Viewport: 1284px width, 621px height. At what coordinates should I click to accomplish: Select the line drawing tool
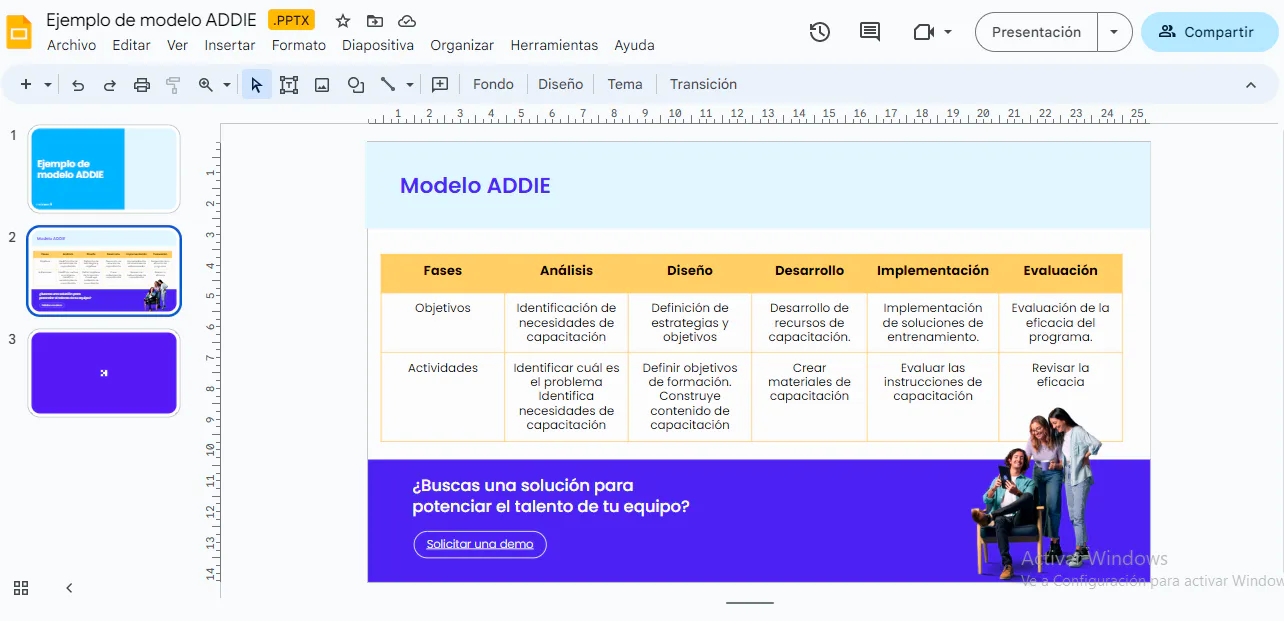pos(389,84)
